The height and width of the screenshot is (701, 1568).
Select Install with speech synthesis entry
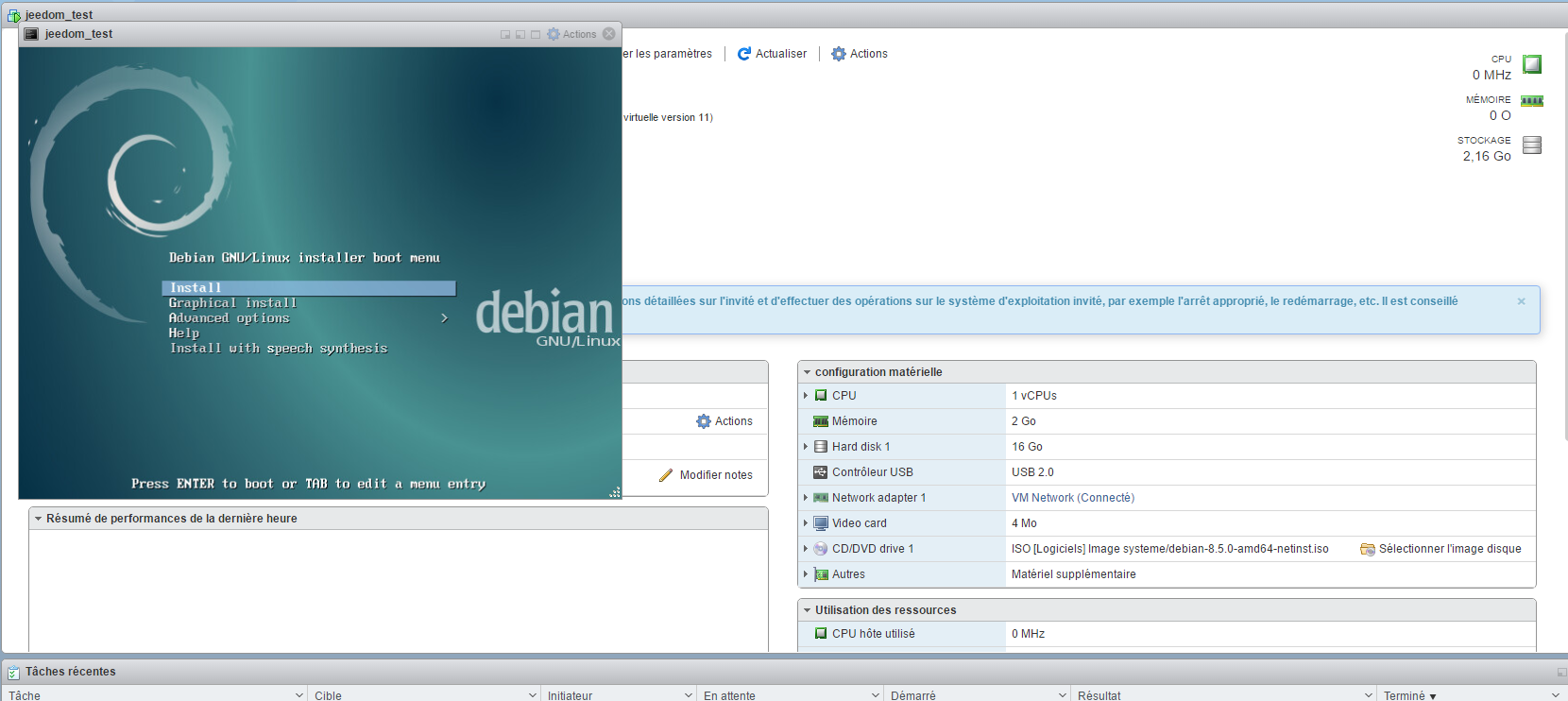279,349
